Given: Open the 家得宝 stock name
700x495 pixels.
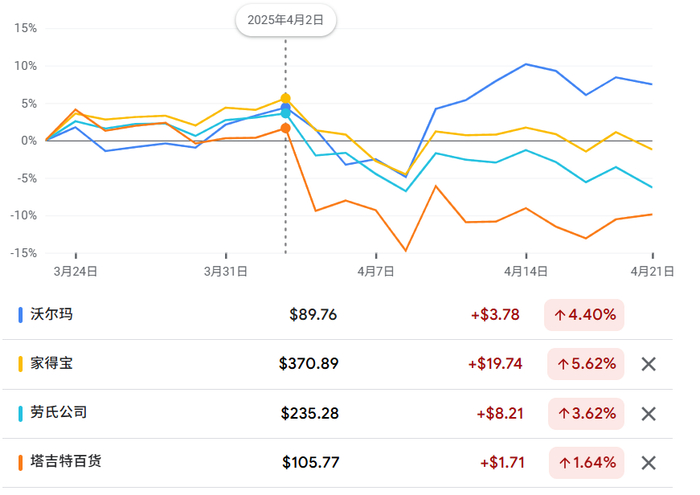Looking at the screenshot, I should 52,363.
